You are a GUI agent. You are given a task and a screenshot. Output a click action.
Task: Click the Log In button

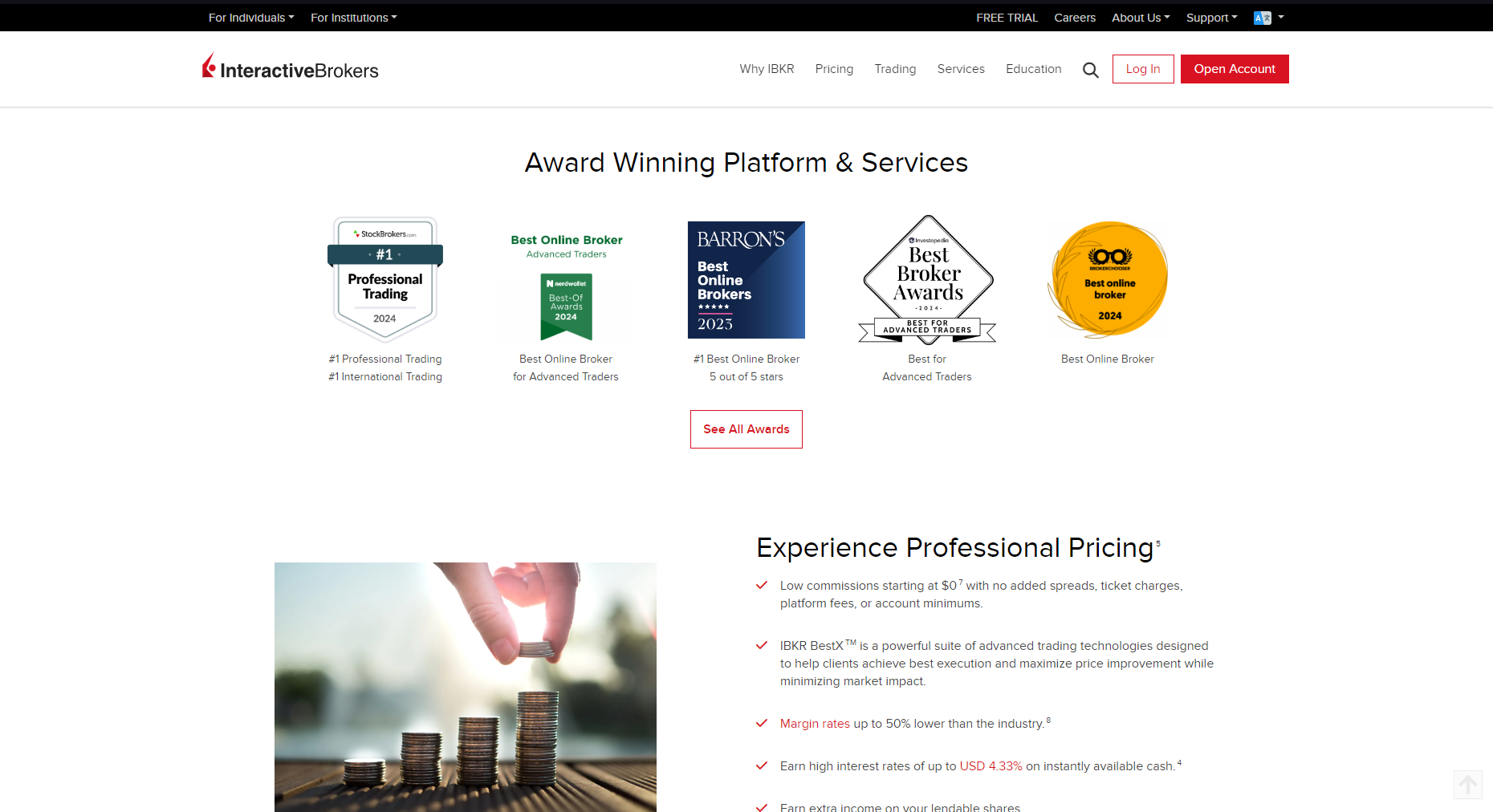click(1143, 69)
